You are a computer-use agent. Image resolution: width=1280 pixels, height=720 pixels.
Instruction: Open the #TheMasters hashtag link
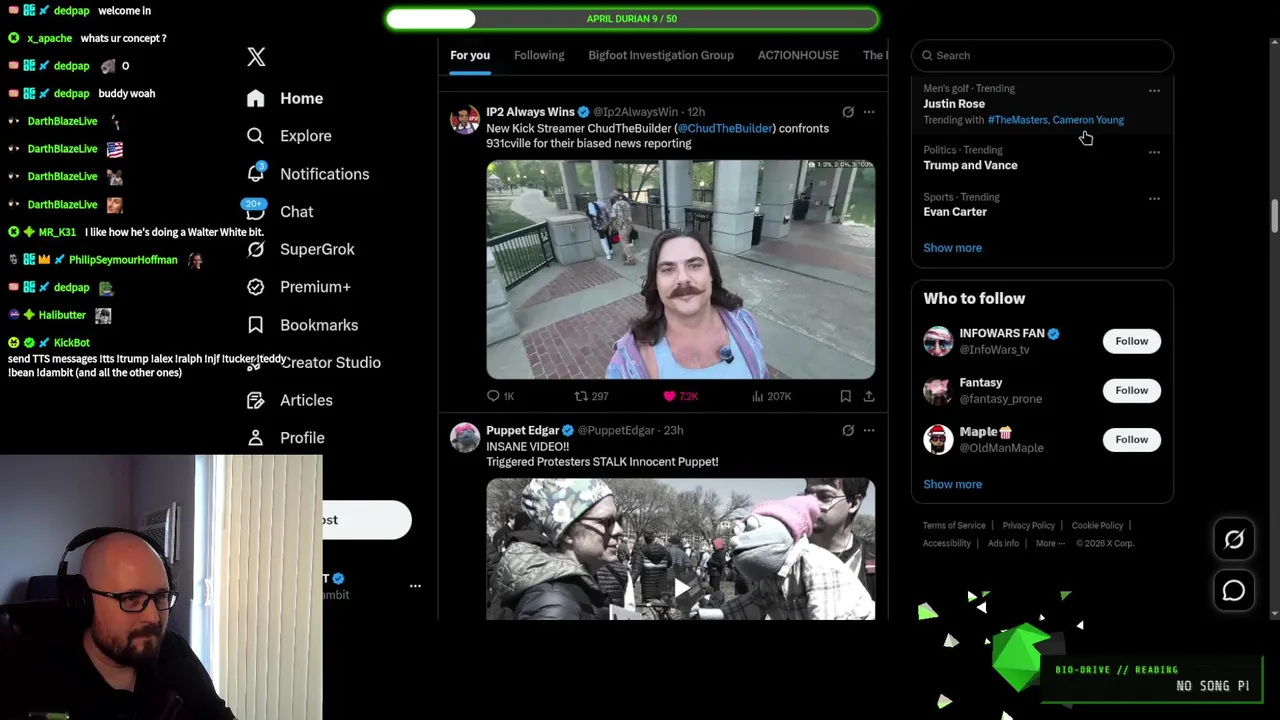pos(1018,120)
